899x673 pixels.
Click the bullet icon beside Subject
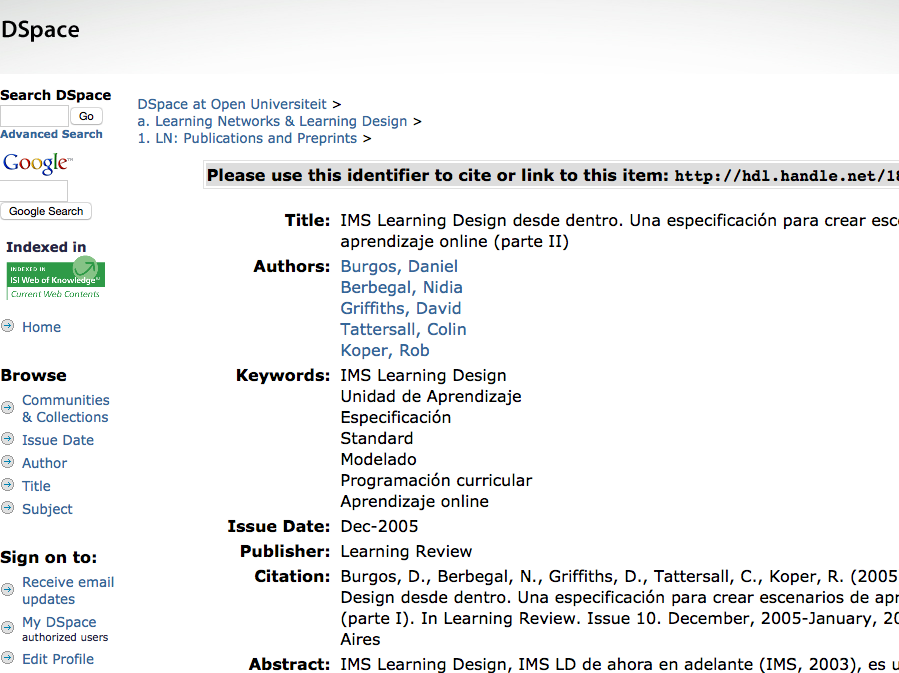pos(8,508)
